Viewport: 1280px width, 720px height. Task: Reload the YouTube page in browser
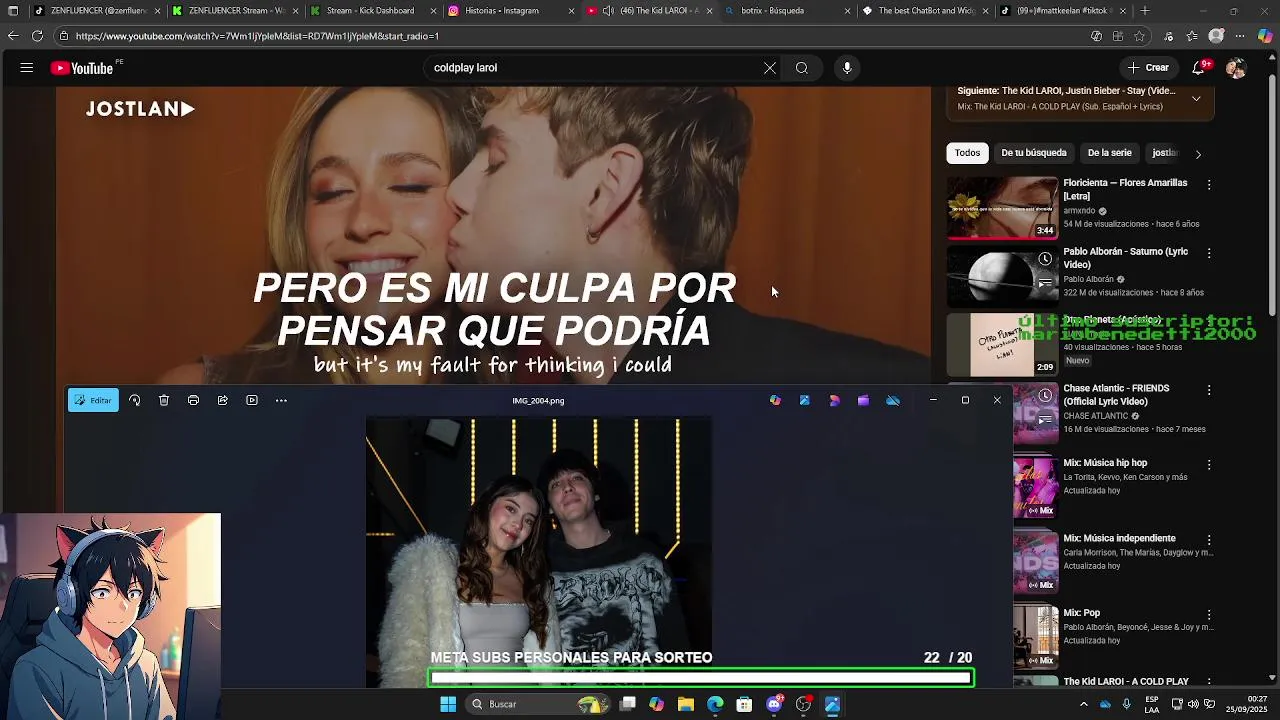(37, 36)
